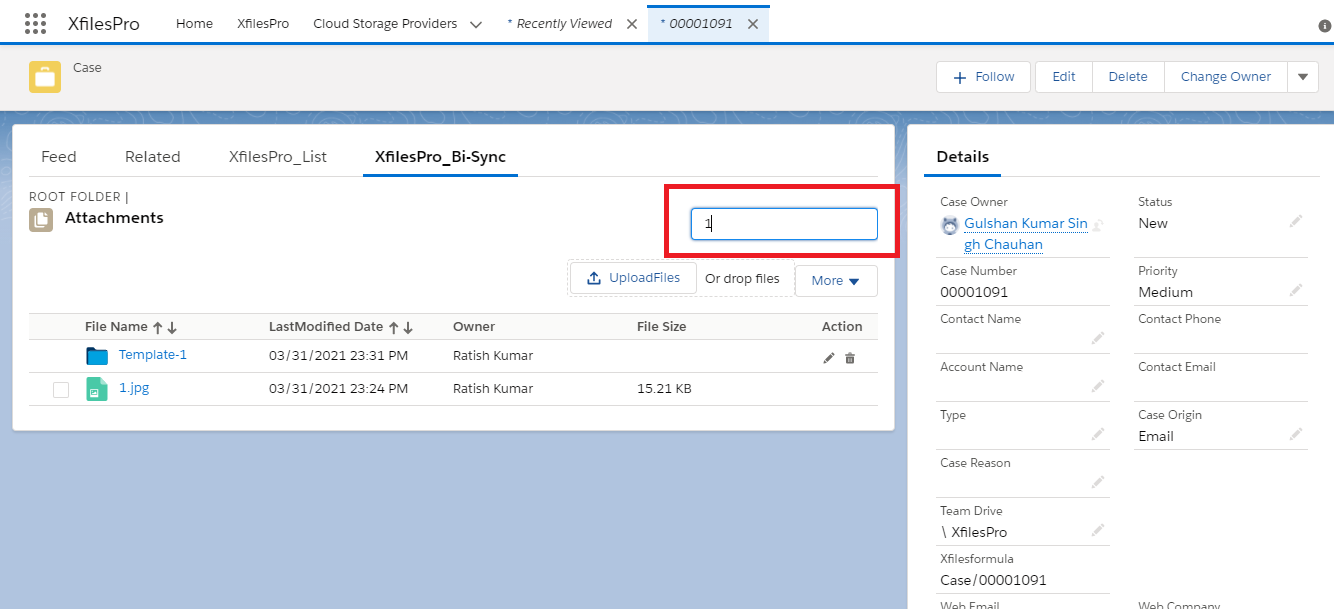
Task: Open the 1.jpg file link
Action: (x=134, y=388)
